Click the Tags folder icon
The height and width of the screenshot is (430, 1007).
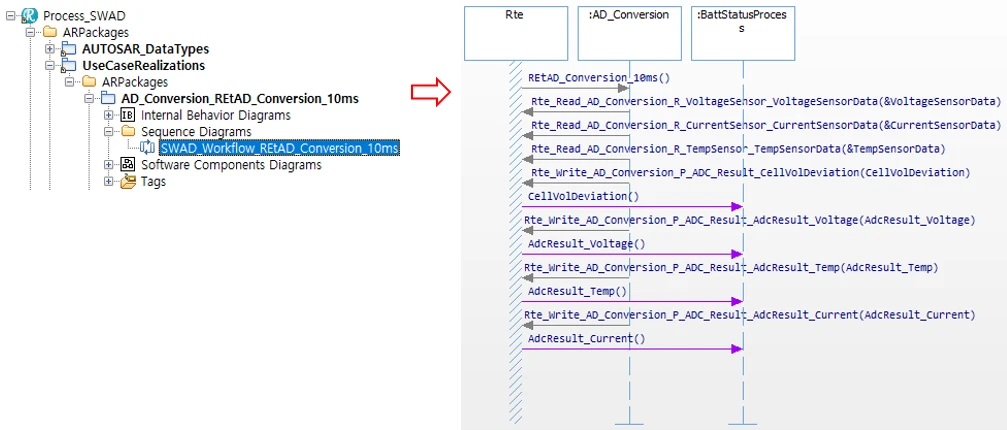(x=128, y=182)
